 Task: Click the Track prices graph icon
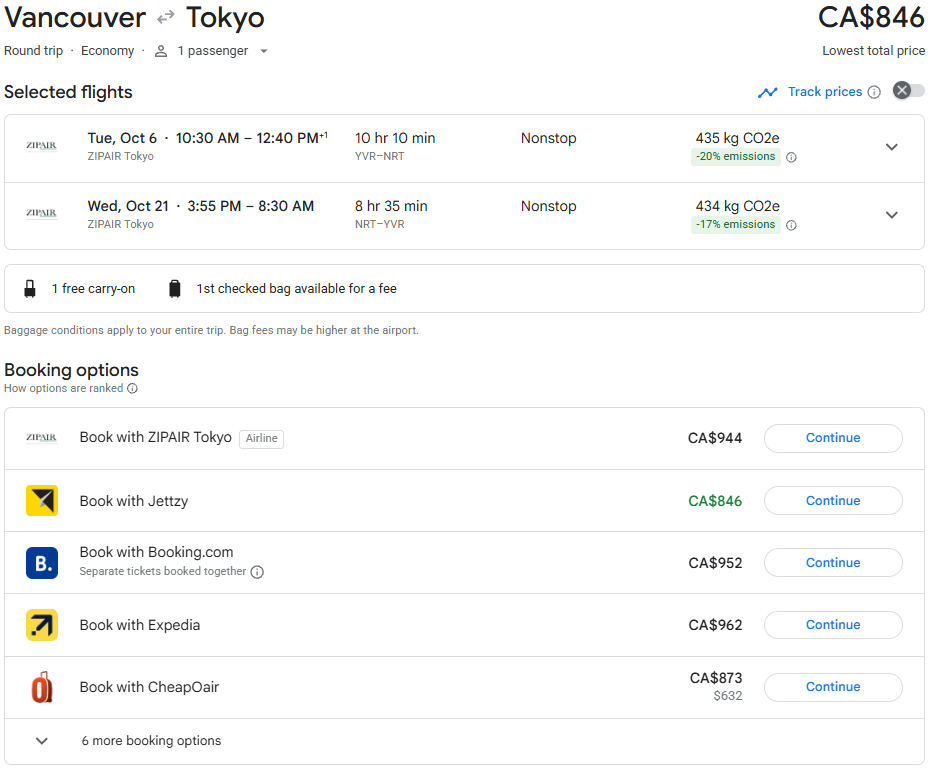tap(767, 92)
